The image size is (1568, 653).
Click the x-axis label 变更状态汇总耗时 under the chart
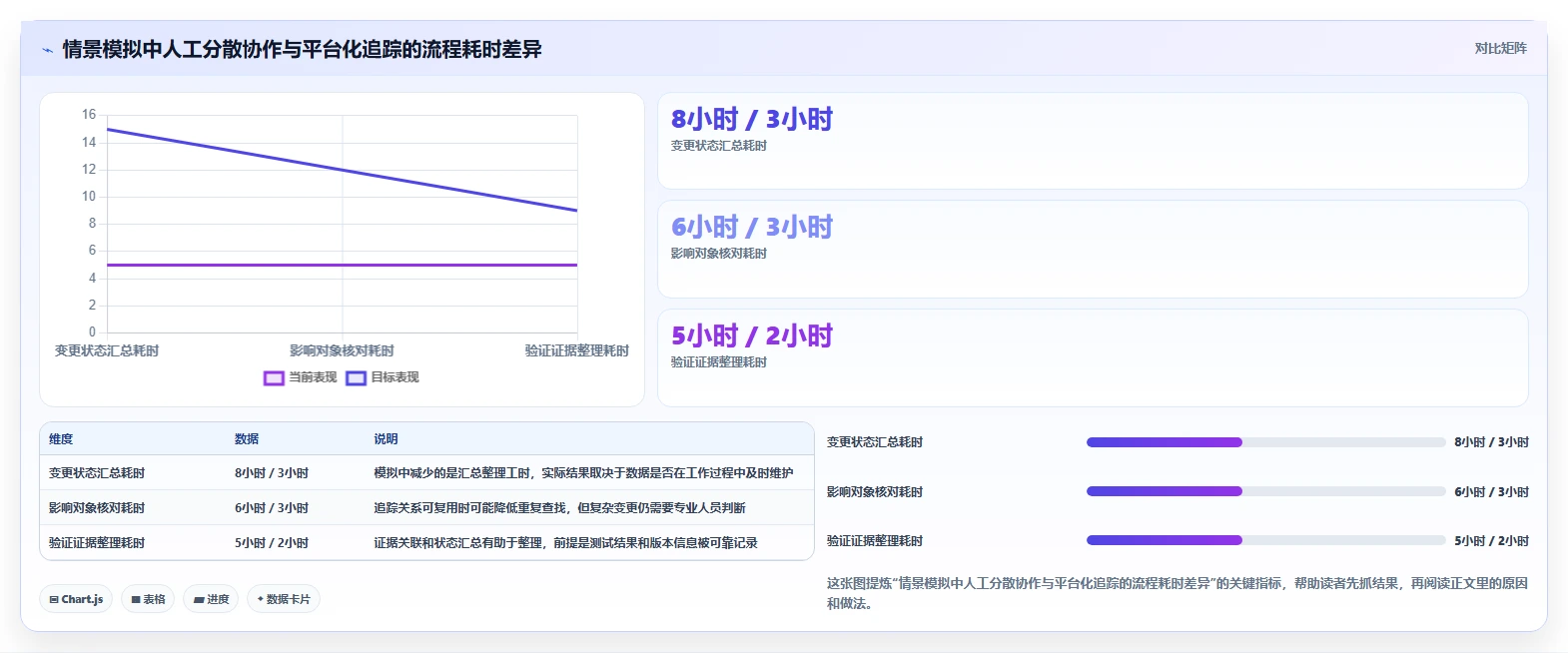[x=107, y=351]
